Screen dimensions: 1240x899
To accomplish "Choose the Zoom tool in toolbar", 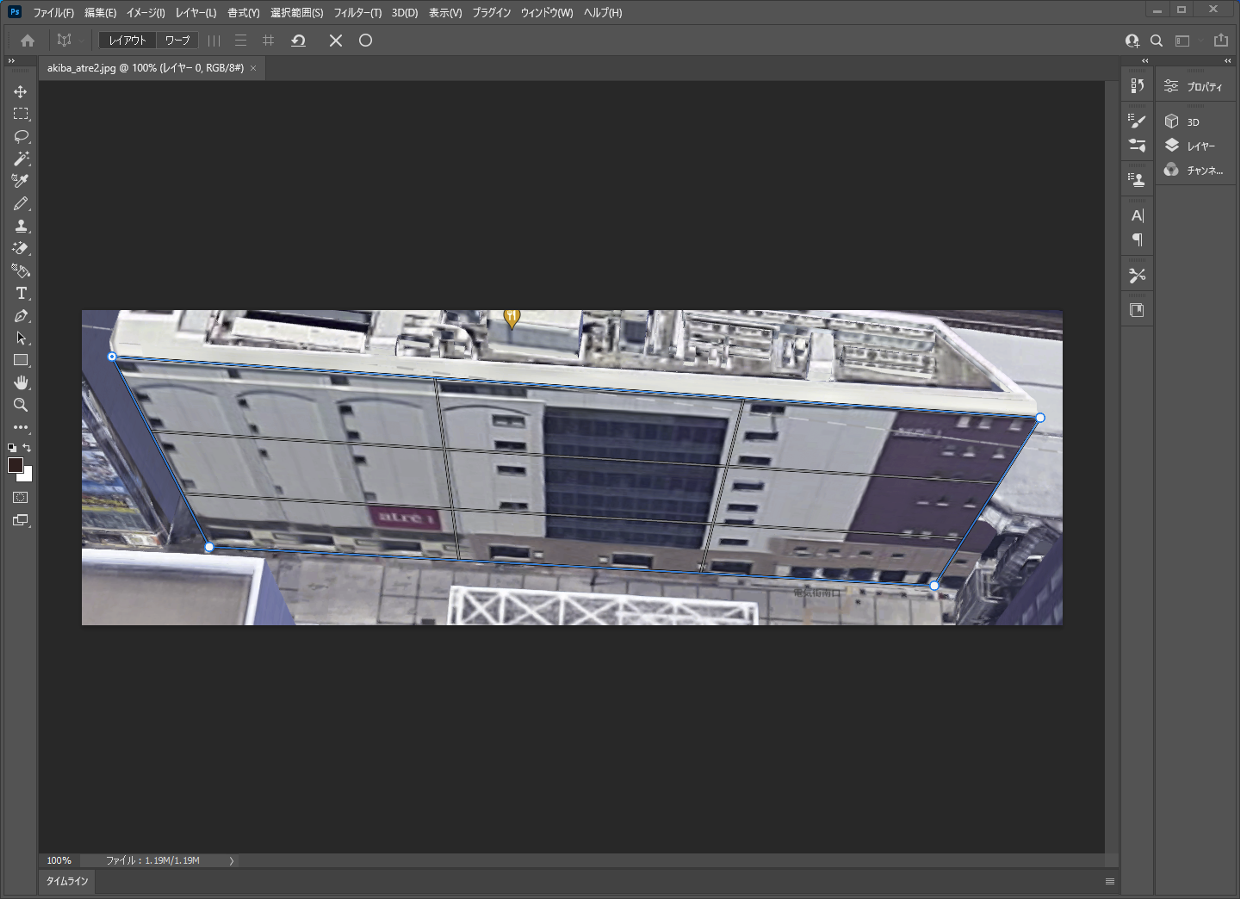I will pyautogui.click(x=20, y=405).
